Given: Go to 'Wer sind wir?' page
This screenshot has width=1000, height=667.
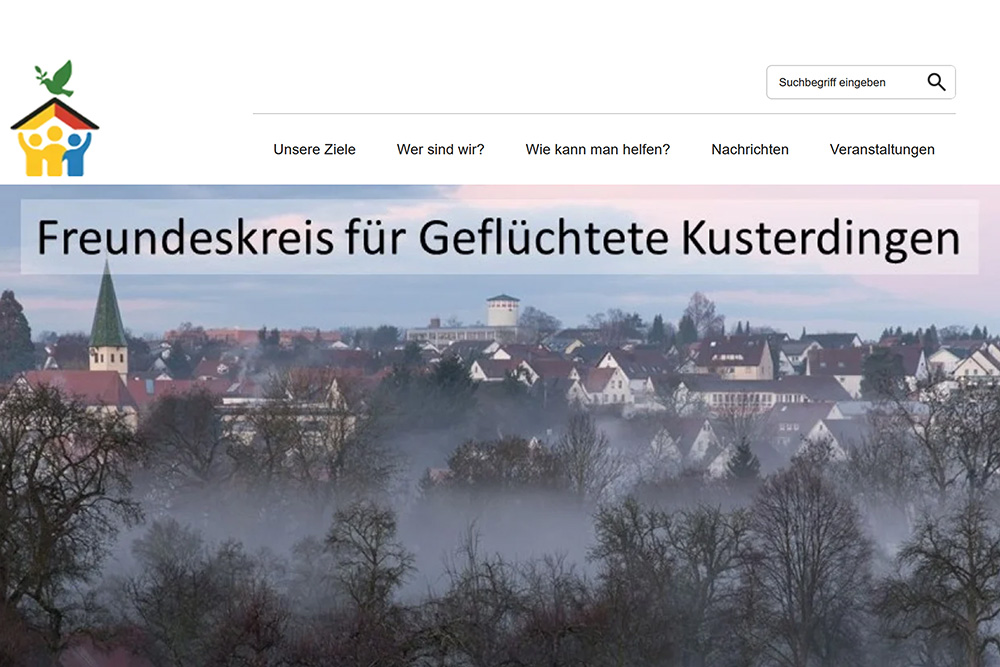Looking at the screenshot, I should (x=440, y=149).
